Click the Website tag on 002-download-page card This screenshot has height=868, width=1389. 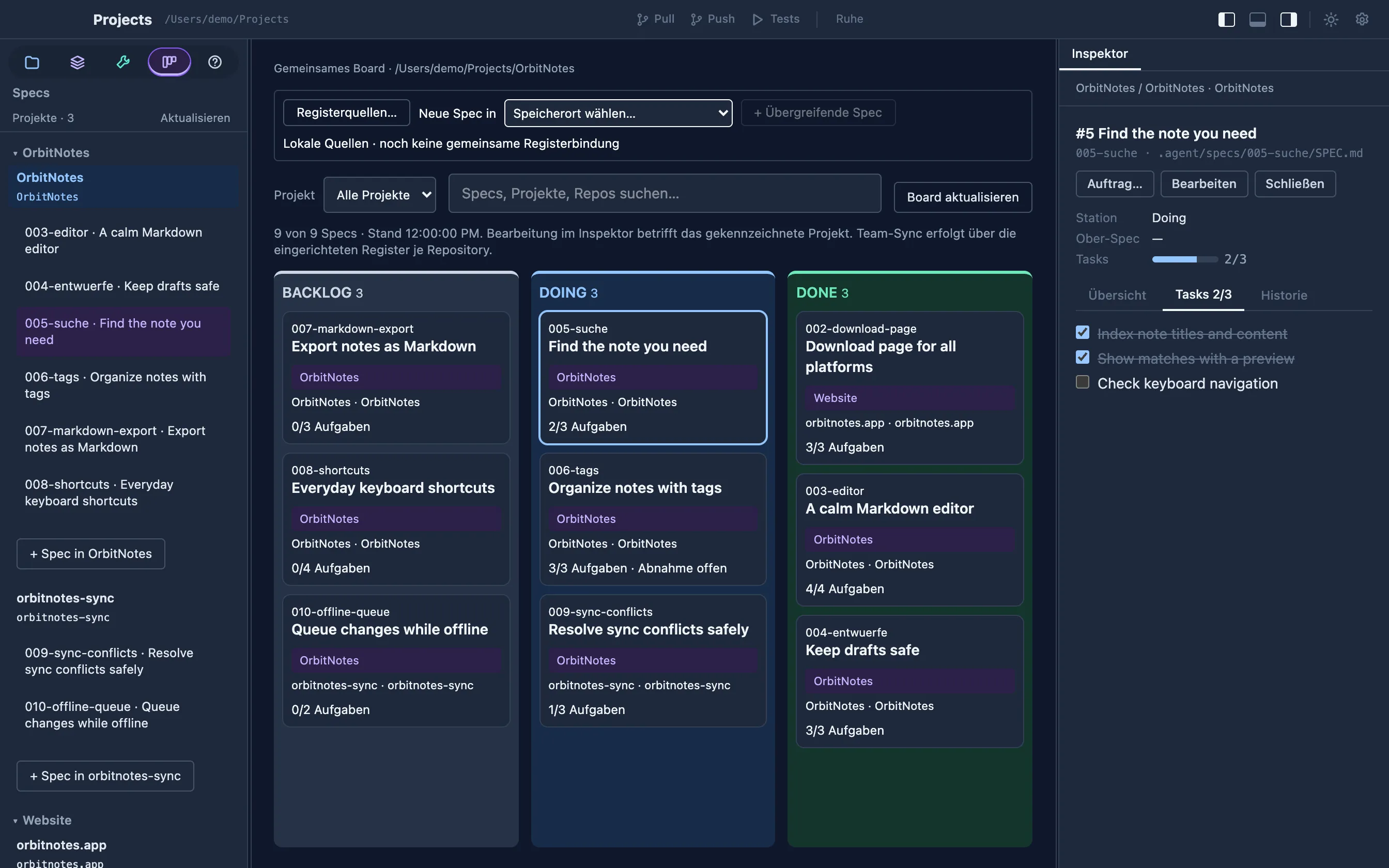[x=910, y=398]
